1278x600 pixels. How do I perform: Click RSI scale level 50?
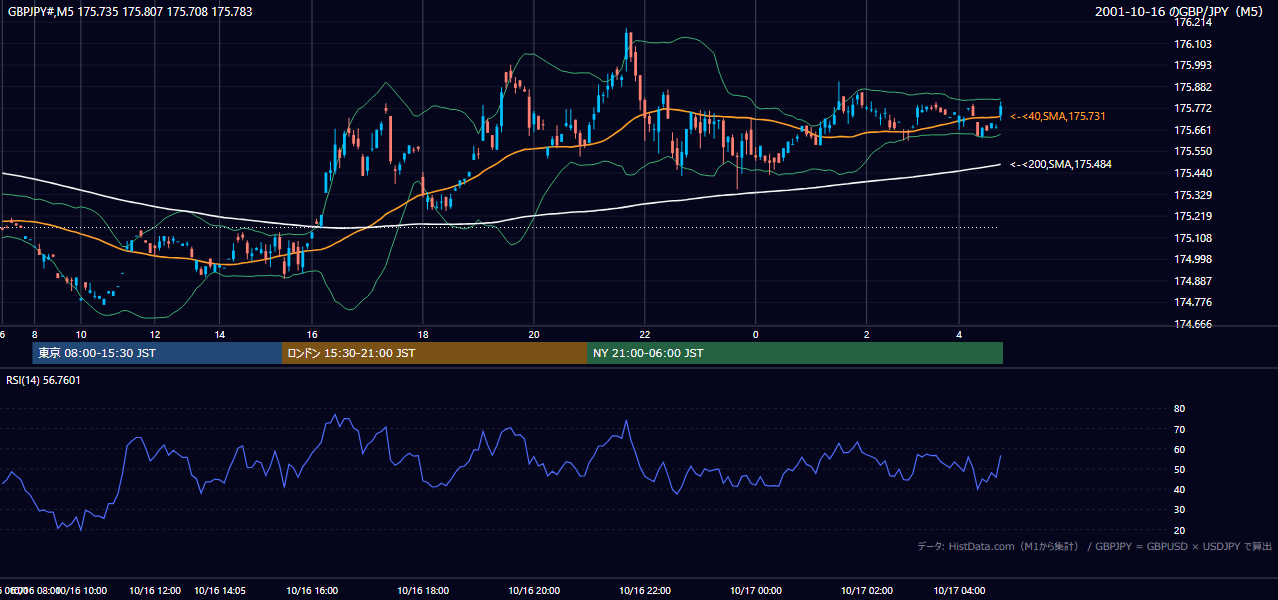click(1180, 469)
